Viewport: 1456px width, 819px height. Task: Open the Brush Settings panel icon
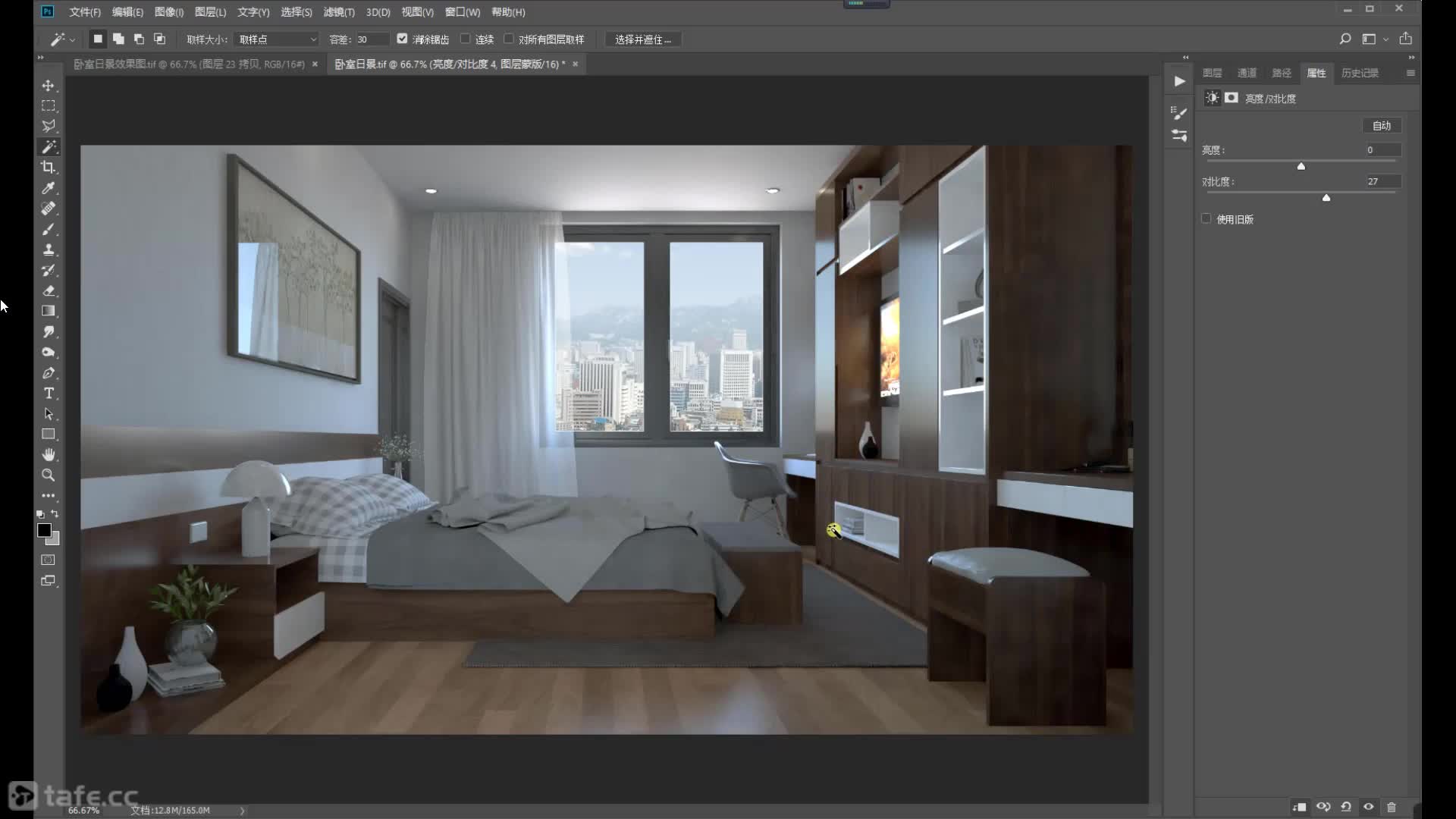pyautogui.click(x=1179, y=113)
